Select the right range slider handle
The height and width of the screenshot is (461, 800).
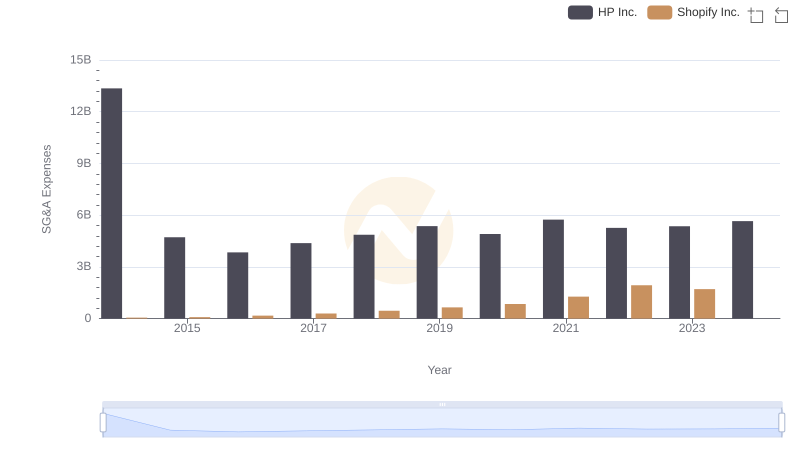tap(781, 423)
